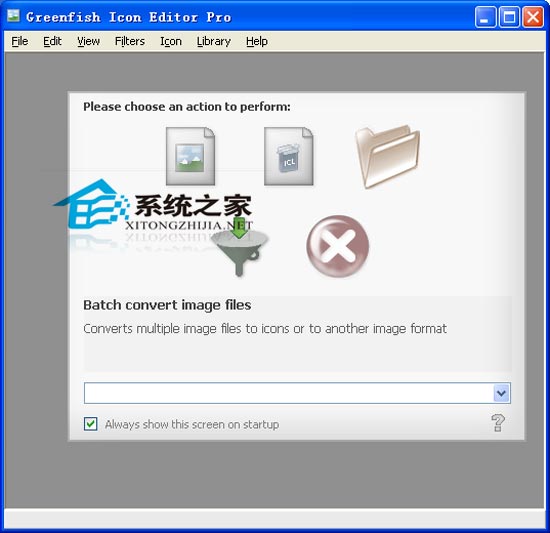Open the Library menu
The width and height of the screenshot is (550, 533).
(x=214, y=41)
